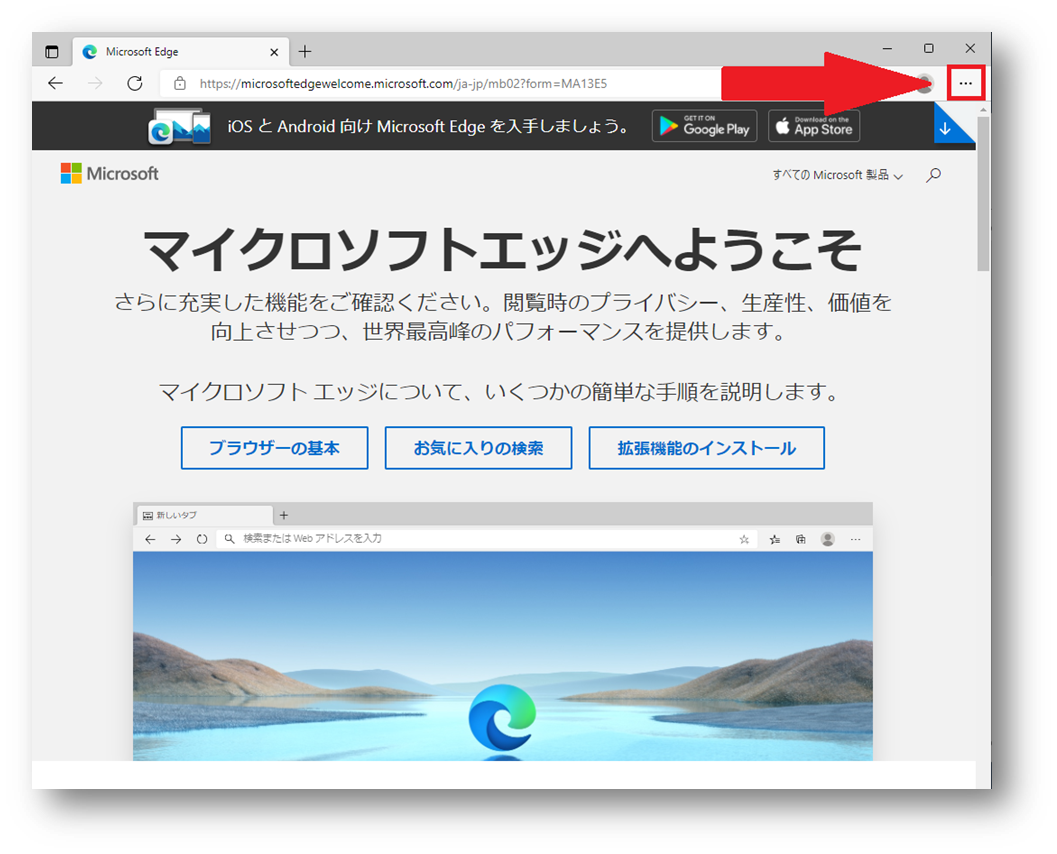Image resolution: width=1057 pixels, height=854 pixels.
Task: Open App Store download badge
Action: pyautogui.click(x=814, y=126)
